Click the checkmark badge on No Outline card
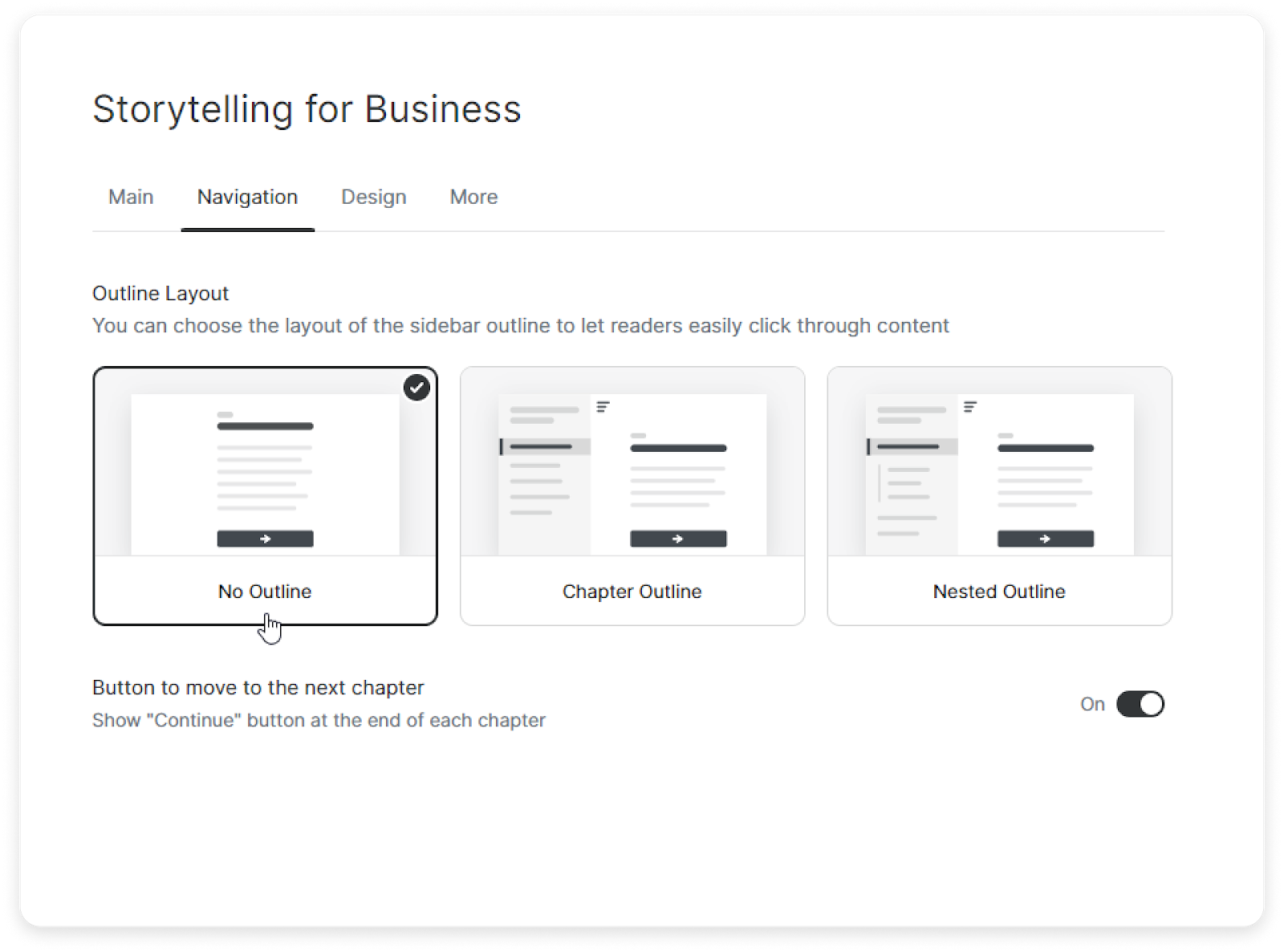 (x=416, y=388)
